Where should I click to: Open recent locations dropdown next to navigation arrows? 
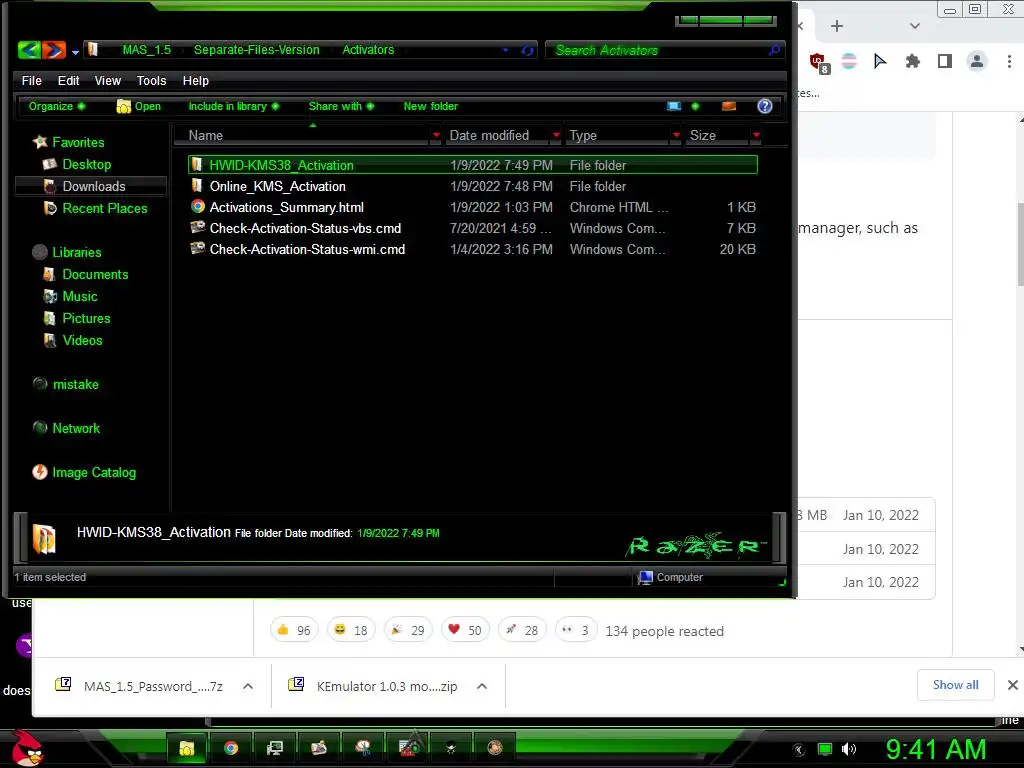tap(75, 52)
